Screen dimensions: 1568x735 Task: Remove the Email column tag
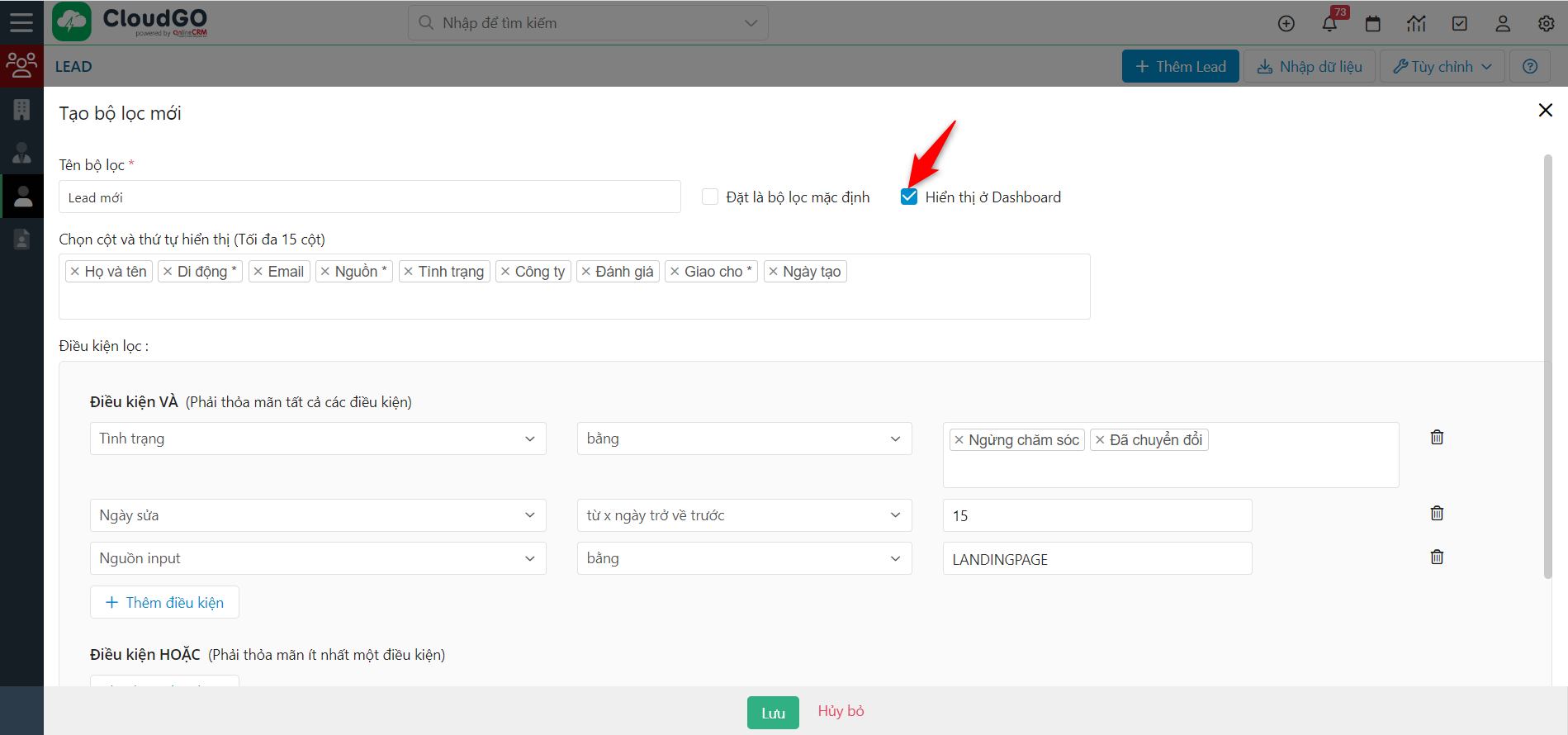(258, 272)
